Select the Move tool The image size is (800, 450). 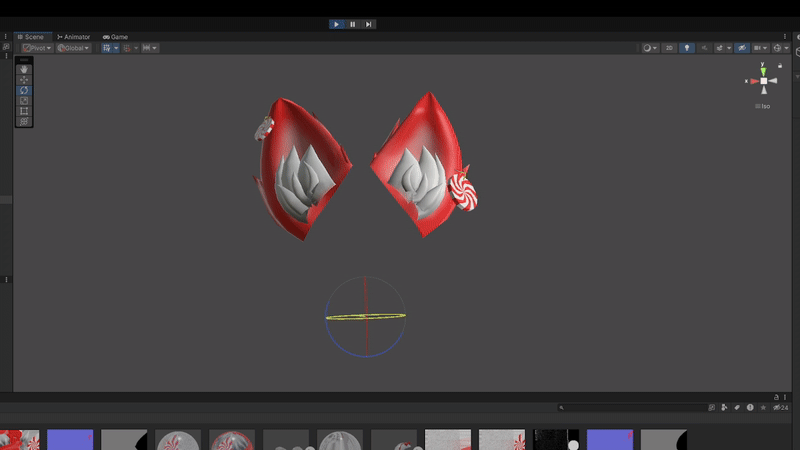coord(25,80)
